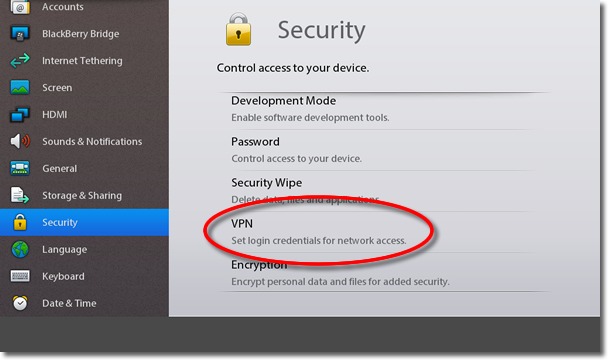Select the Storage & Sharing document icon
Screen dimensions: 608x360
(x=20, y=195)
